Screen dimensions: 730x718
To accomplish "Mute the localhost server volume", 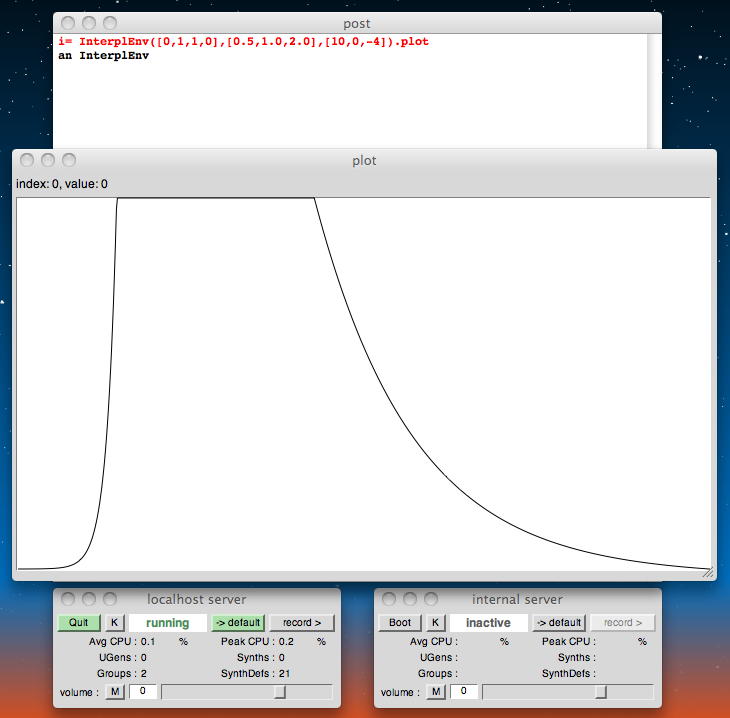I will pos(115,691).
